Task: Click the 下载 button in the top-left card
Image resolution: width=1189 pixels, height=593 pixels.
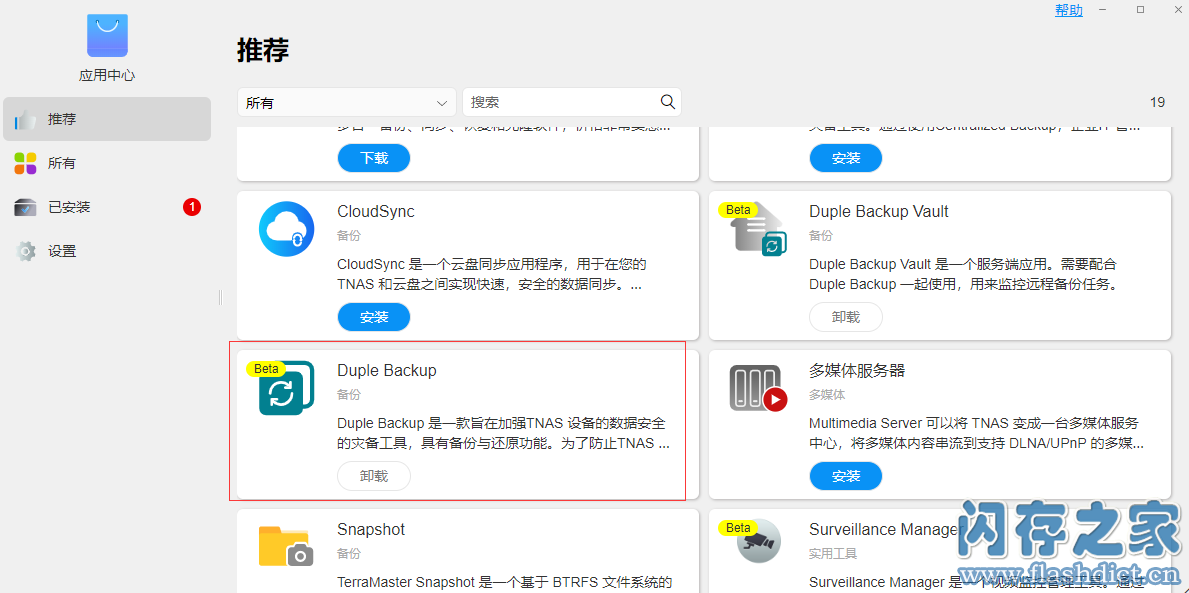Action: [x=374, y=158]
